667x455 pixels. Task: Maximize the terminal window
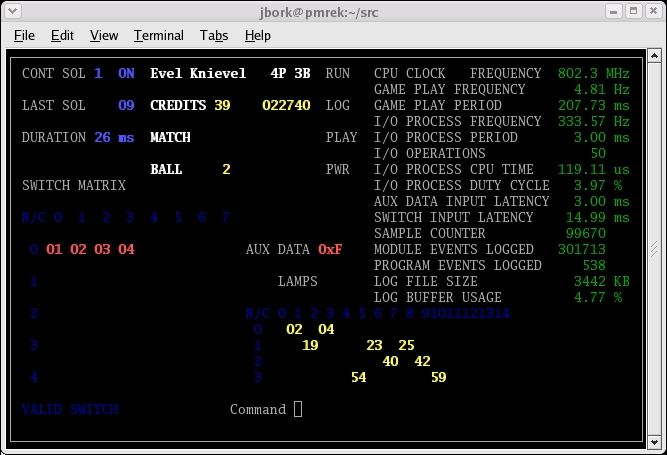click(x=634, y=10)
